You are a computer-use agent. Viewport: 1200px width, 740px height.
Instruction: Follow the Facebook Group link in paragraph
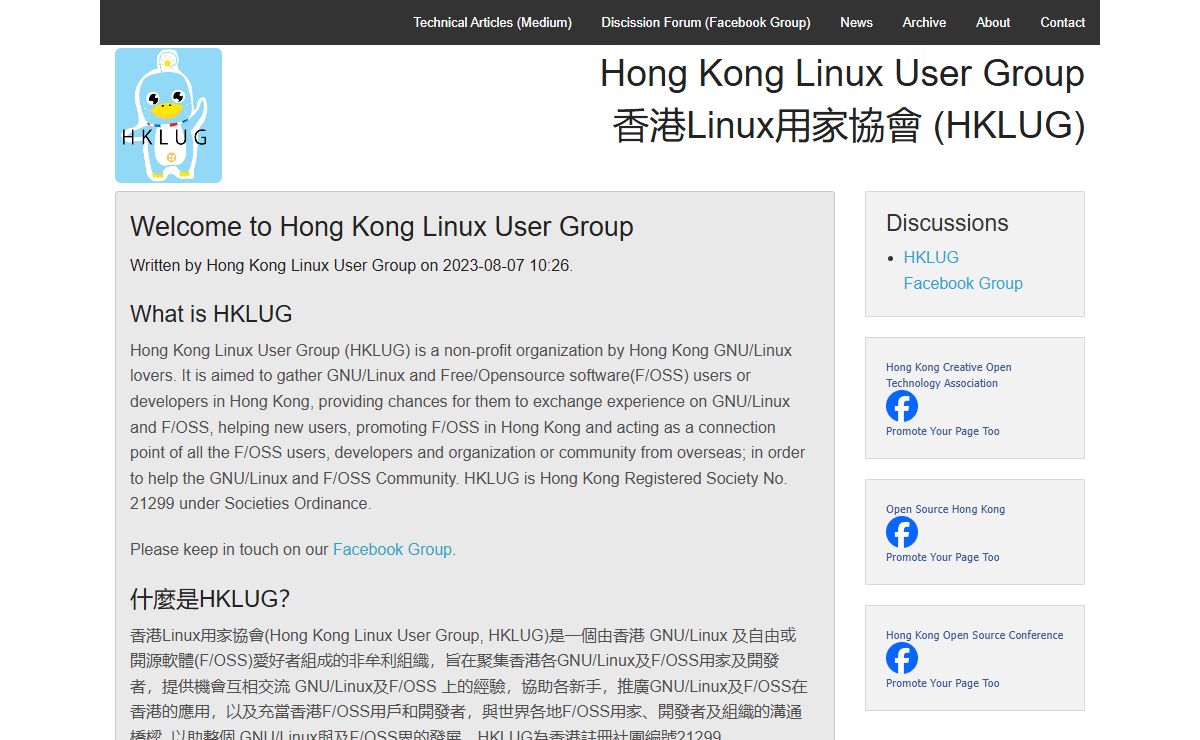[x=392, y=549]
